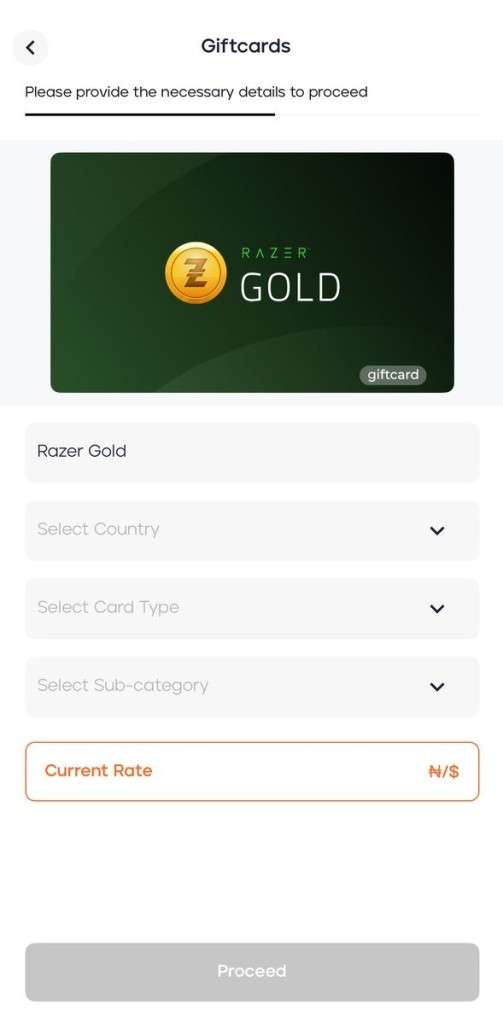503x1023 pixels.
Task: Open the Select Sub-category dropdown
Action: pos(252,686)
